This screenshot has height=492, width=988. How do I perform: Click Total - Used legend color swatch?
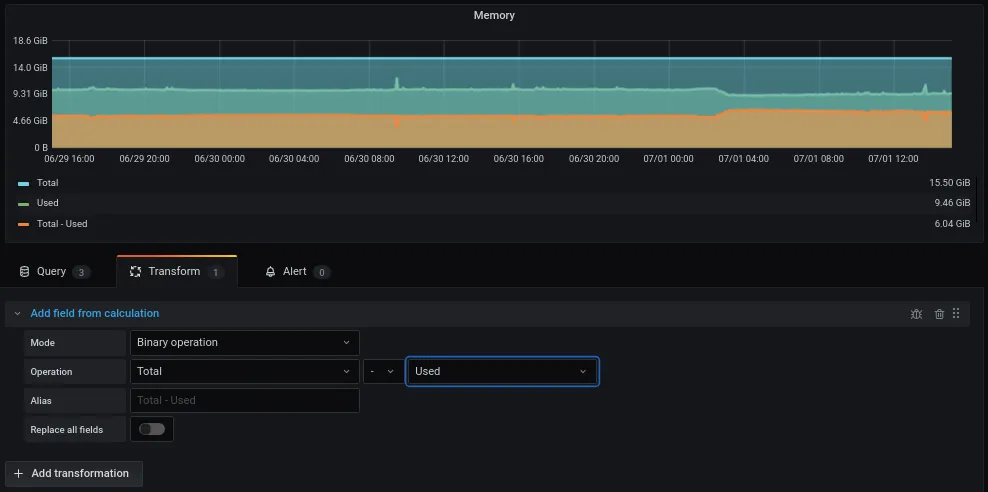point(23,225)
